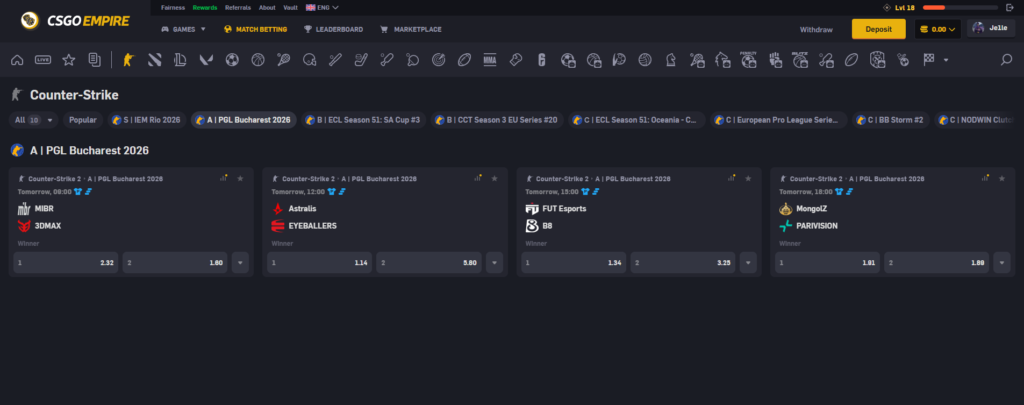
Task: Expand more markets for Astralis vs EYEBALLERS
Action: [x=494, y=263]
